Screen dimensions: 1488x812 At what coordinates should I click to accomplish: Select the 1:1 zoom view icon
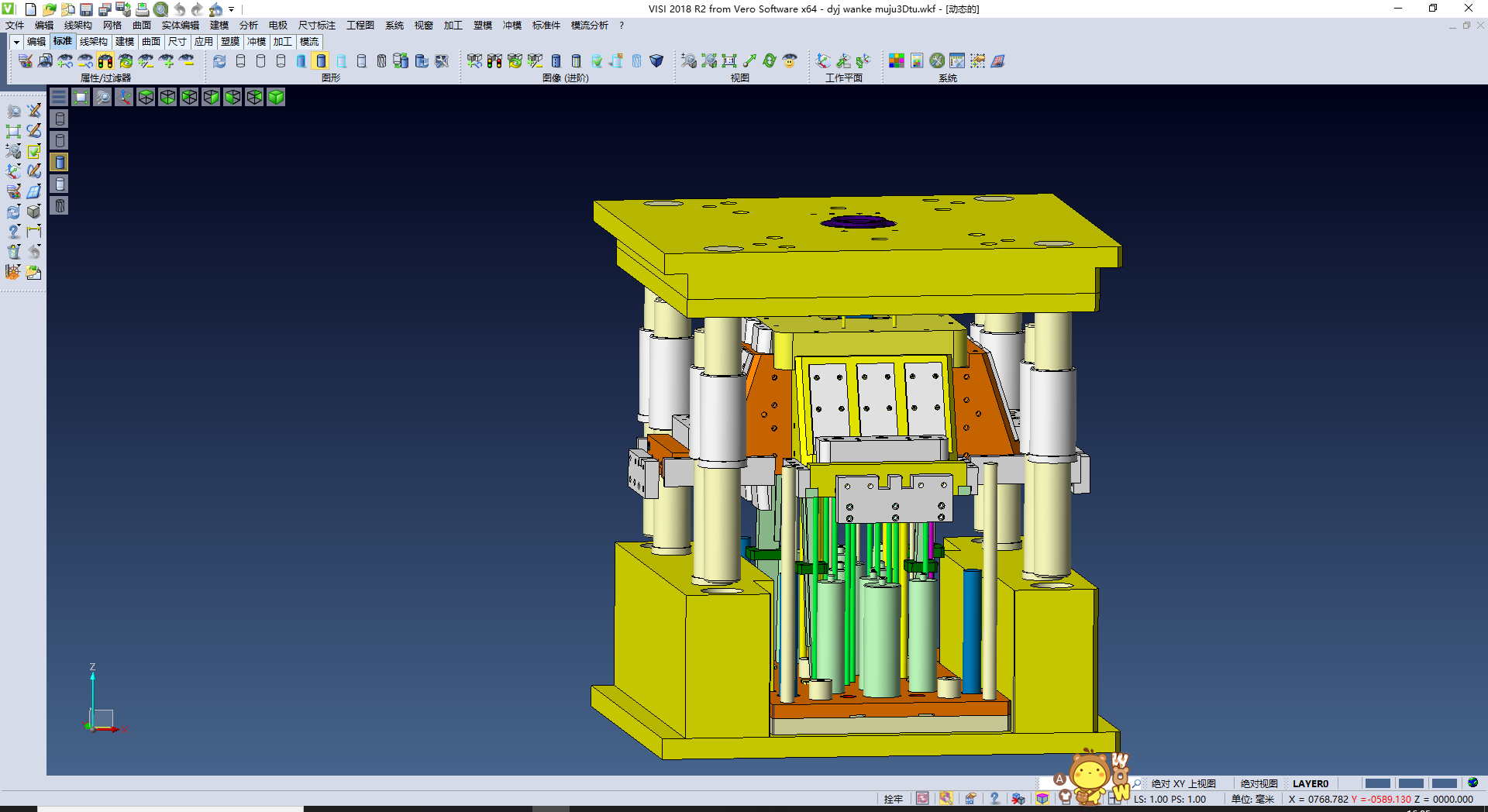pyautogui.click(x=728, y=61)
